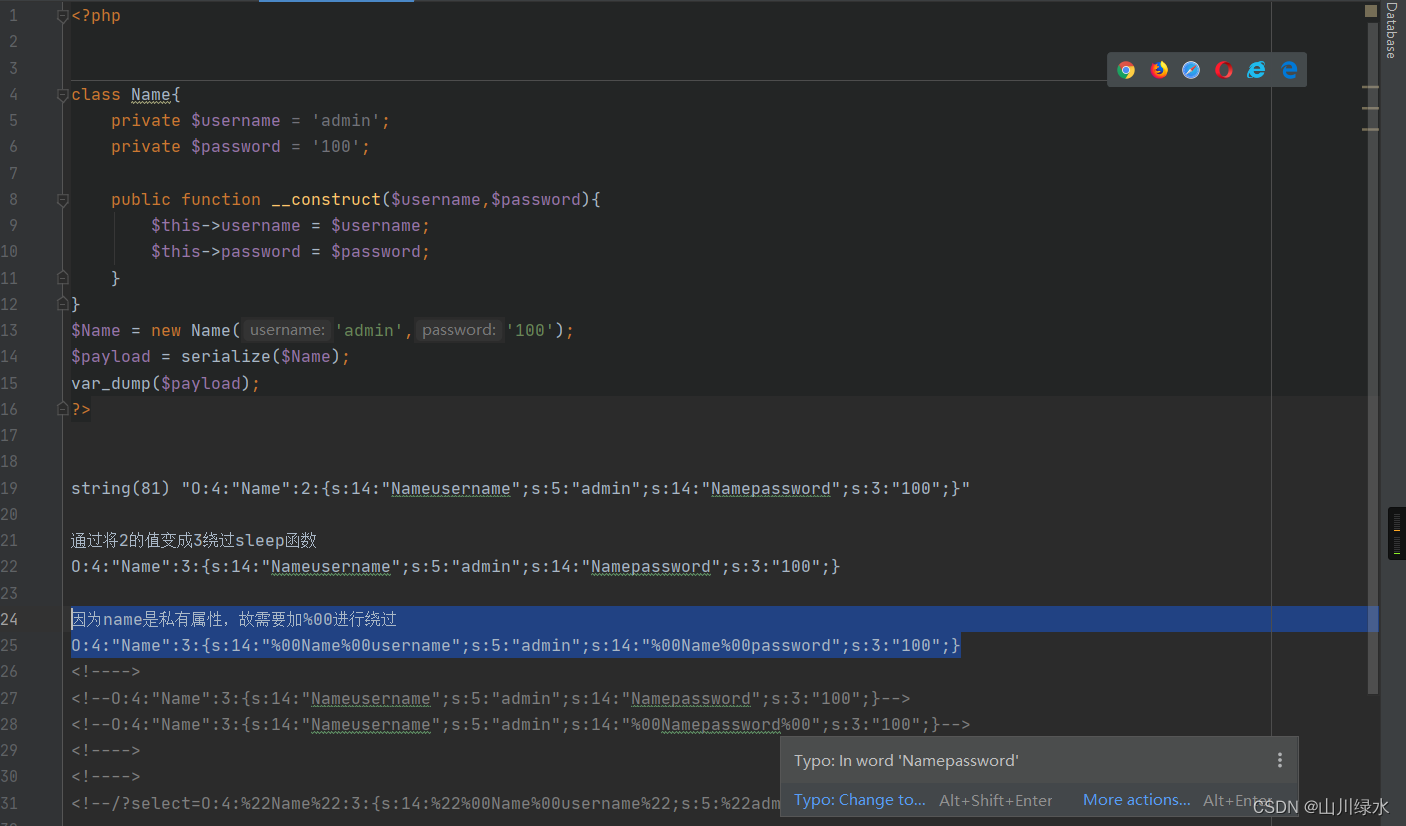Fold the __construct function at line 8
Image resolution: width=1406 pixels, height=826 pixels.
[x=63, y=200]
